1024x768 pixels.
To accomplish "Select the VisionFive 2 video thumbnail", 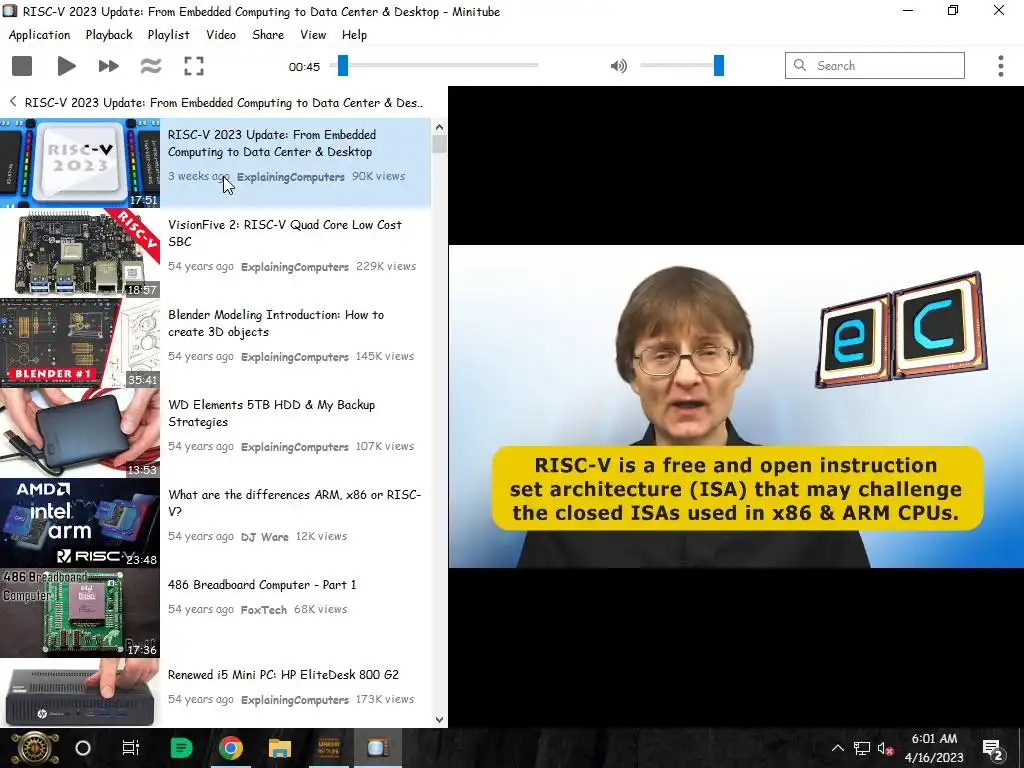I will [80, 253].
